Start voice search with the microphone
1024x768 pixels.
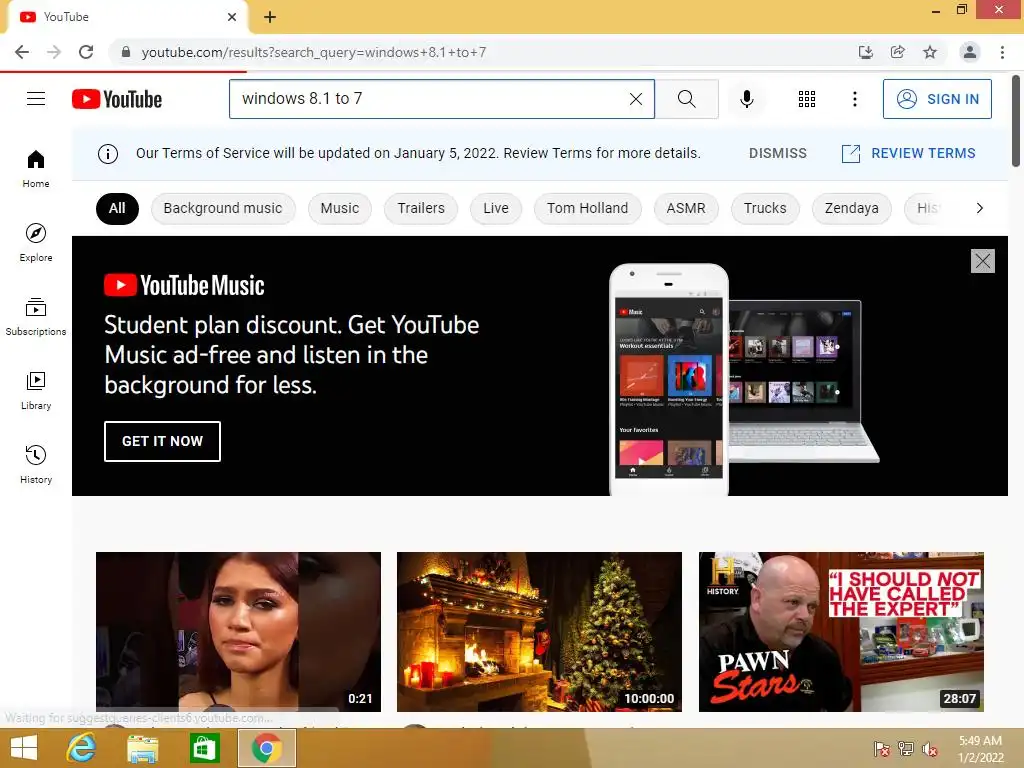[746, 99]
